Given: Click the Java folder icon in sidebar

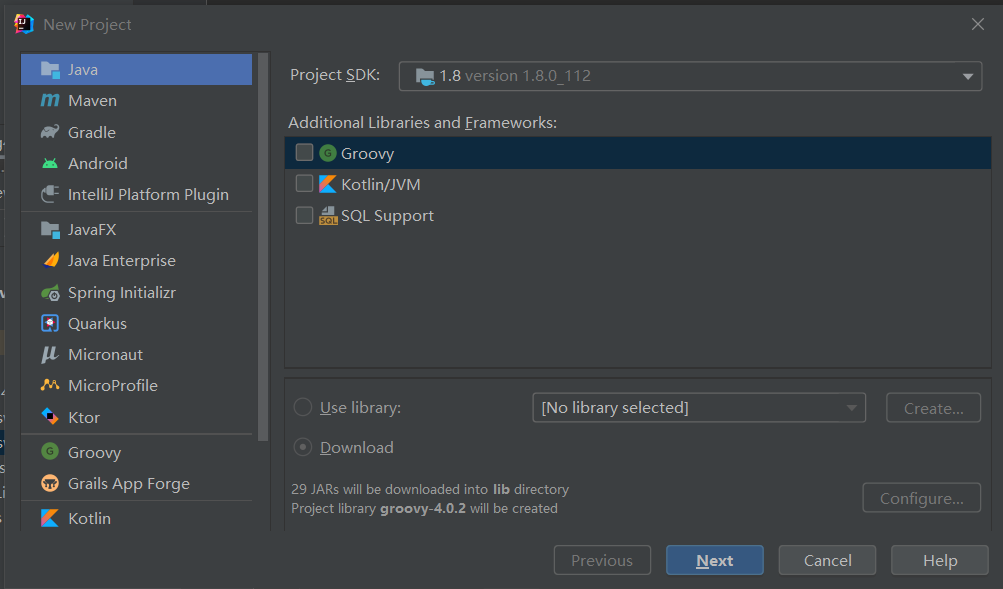Looking at the screenshot, I should click(x=50, y=70).
